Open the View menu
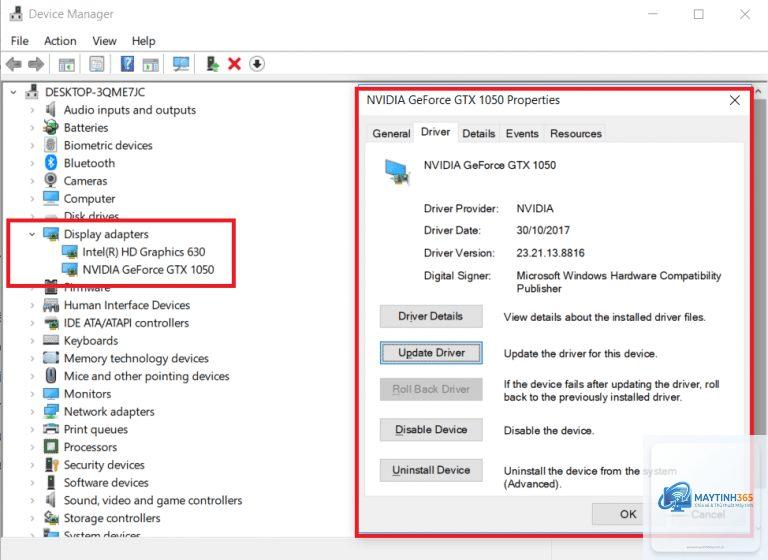 pyautogui.click(x=104, y=41)
